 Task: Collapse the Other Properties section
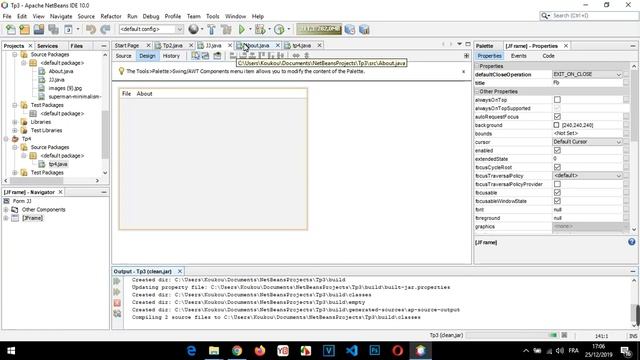pos(476,91)
